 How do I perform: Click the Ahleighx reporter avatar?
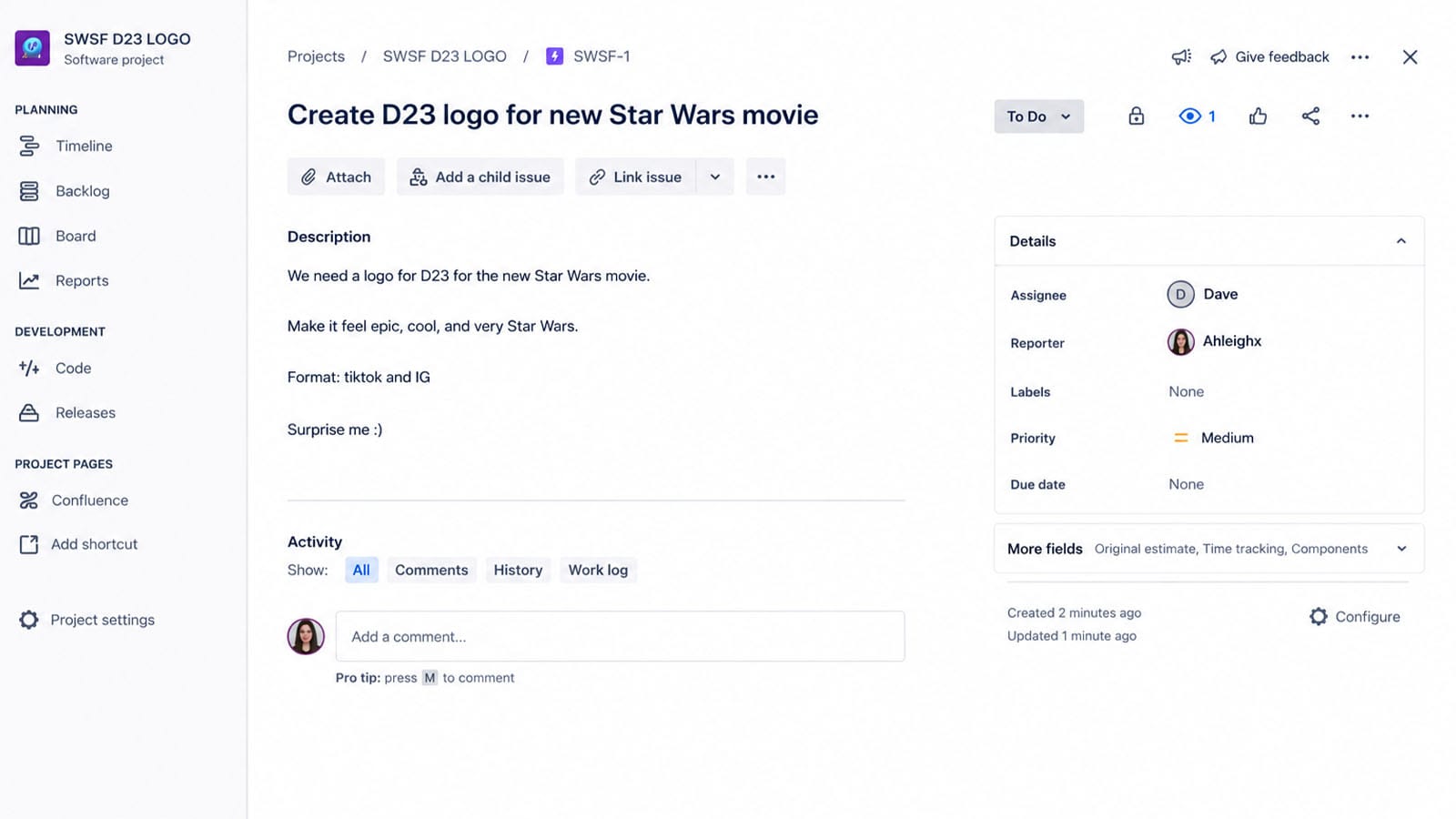click(x=1180, y=342)
